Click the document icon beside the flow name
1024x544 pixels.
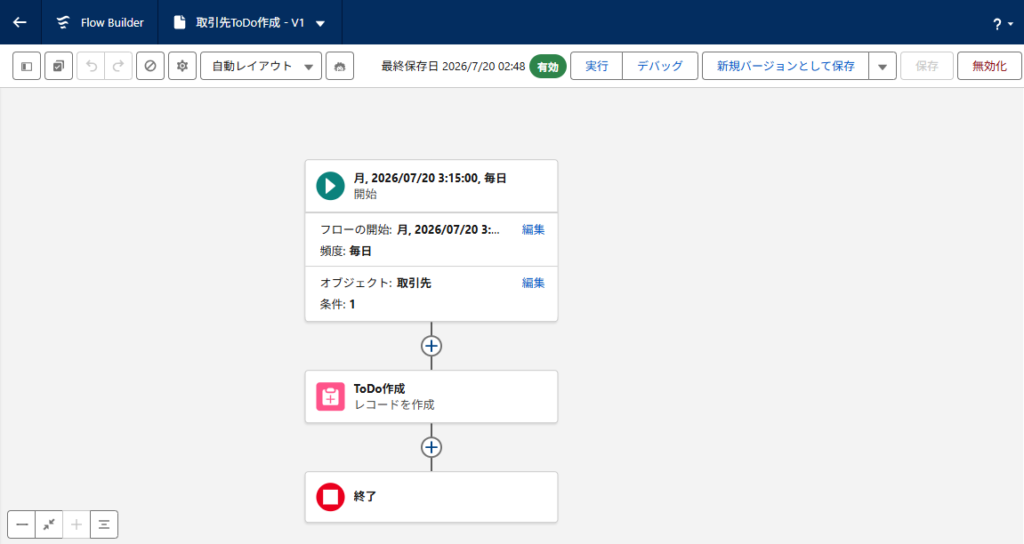[x=179, y=22]
